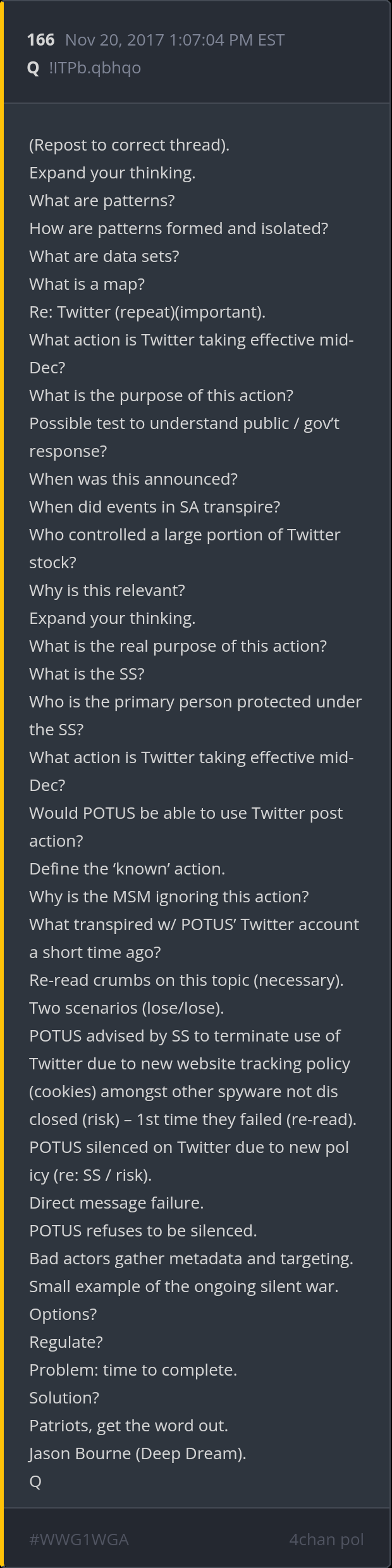Click the line 'Jason Bourne (Deep Dream).'
This screenshot has height=1568, width=392.
138,1453
